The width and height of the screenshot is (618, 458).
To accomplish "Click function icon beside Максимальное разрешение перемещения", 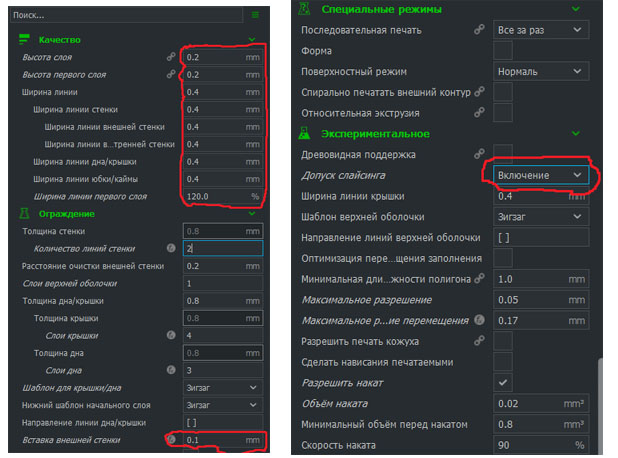I will (479, 320).
